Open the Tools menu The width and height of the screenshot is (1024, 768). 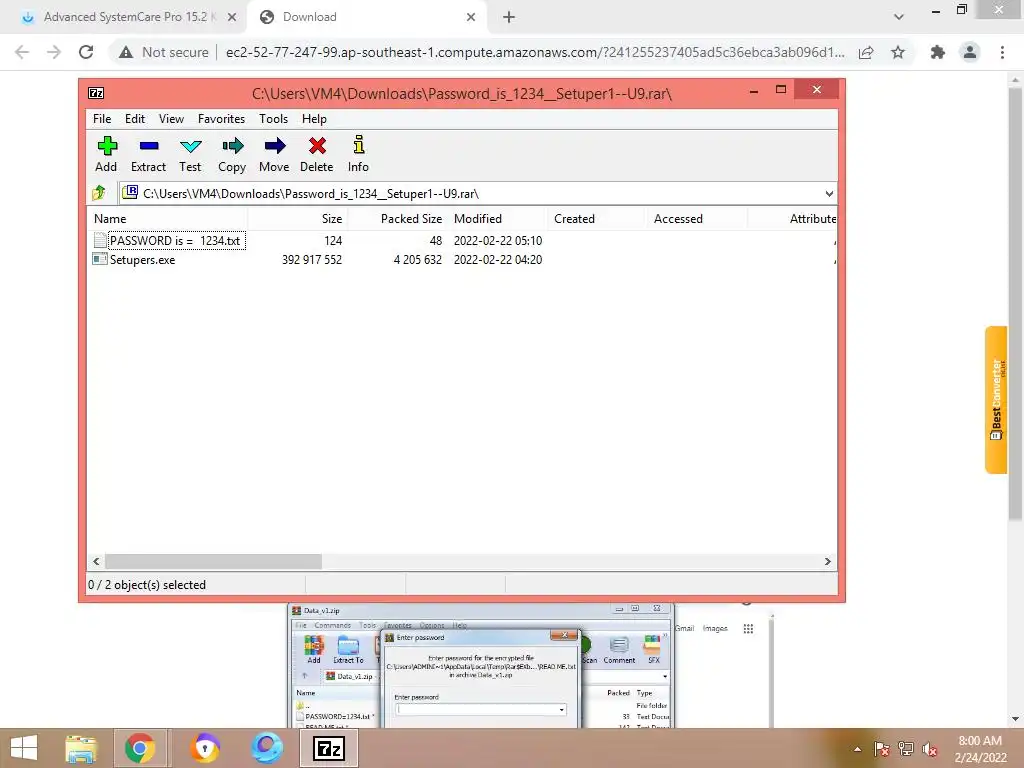(273, 119)
